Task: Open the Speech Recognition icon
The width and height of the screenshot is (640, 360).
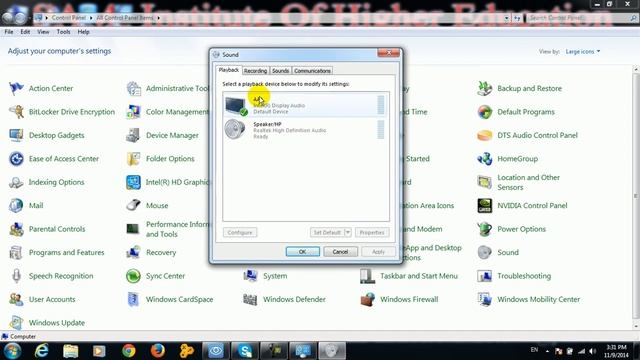Action: click(16, 276)
